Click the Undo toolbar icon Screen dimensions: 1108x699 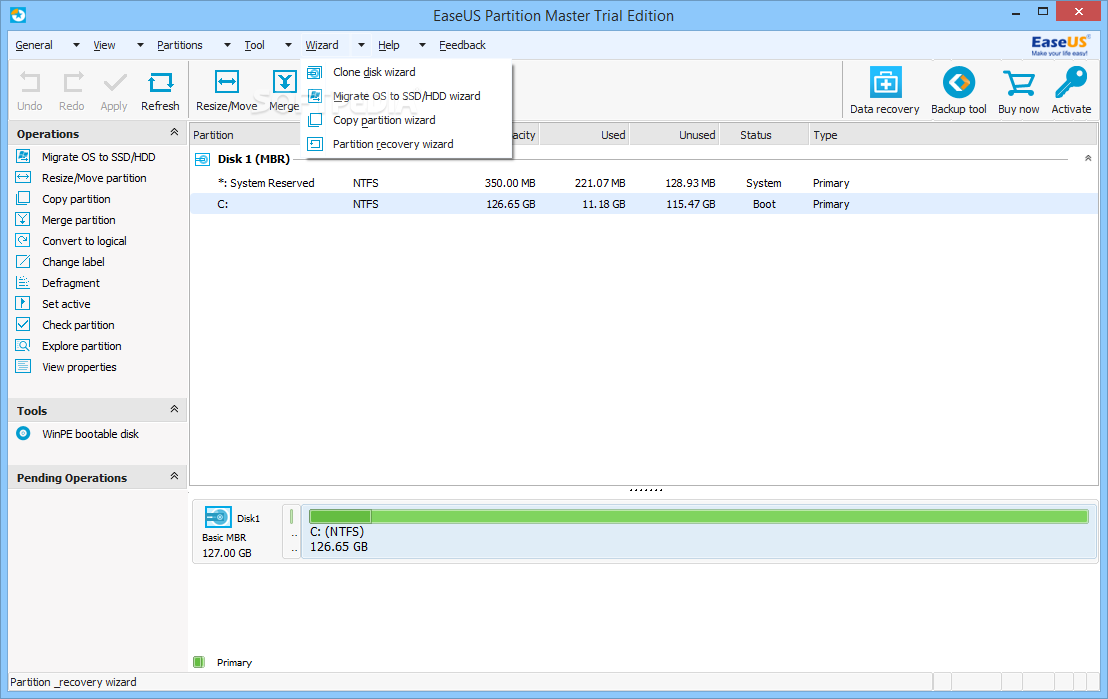pos(30,83)
